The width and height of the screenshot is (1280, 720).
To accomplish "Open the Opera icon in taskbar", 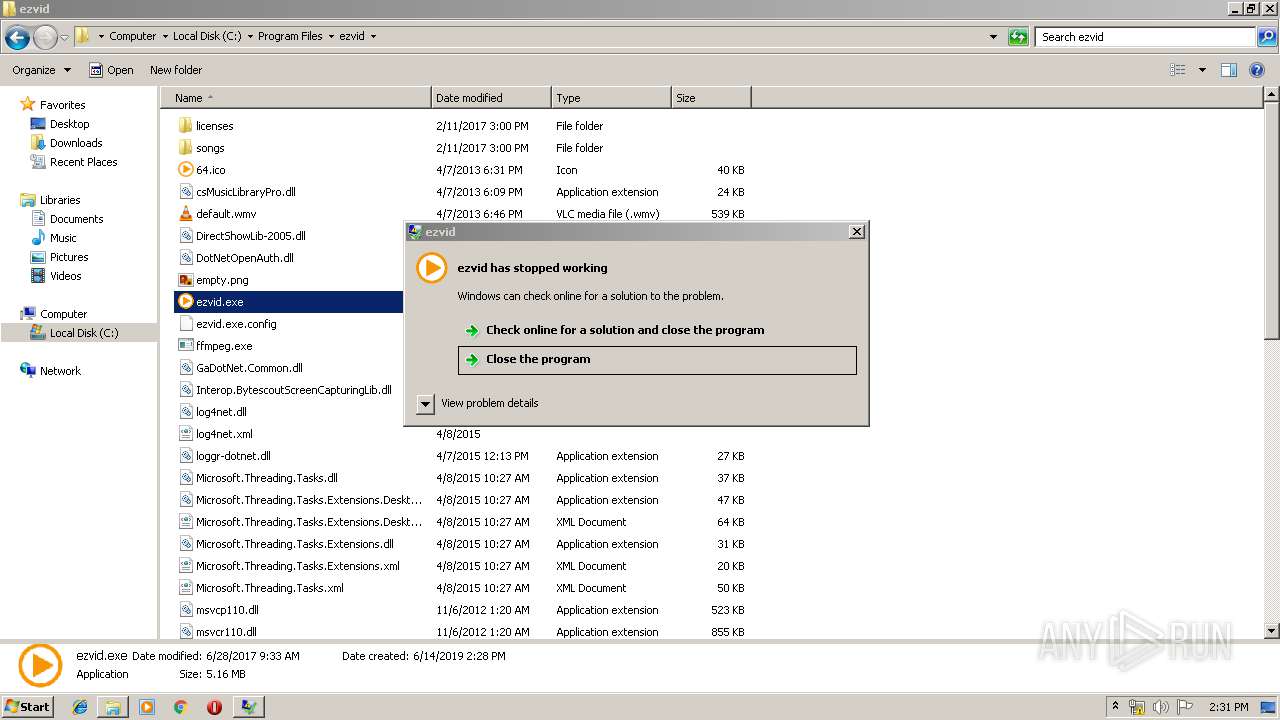I will 214,707.
